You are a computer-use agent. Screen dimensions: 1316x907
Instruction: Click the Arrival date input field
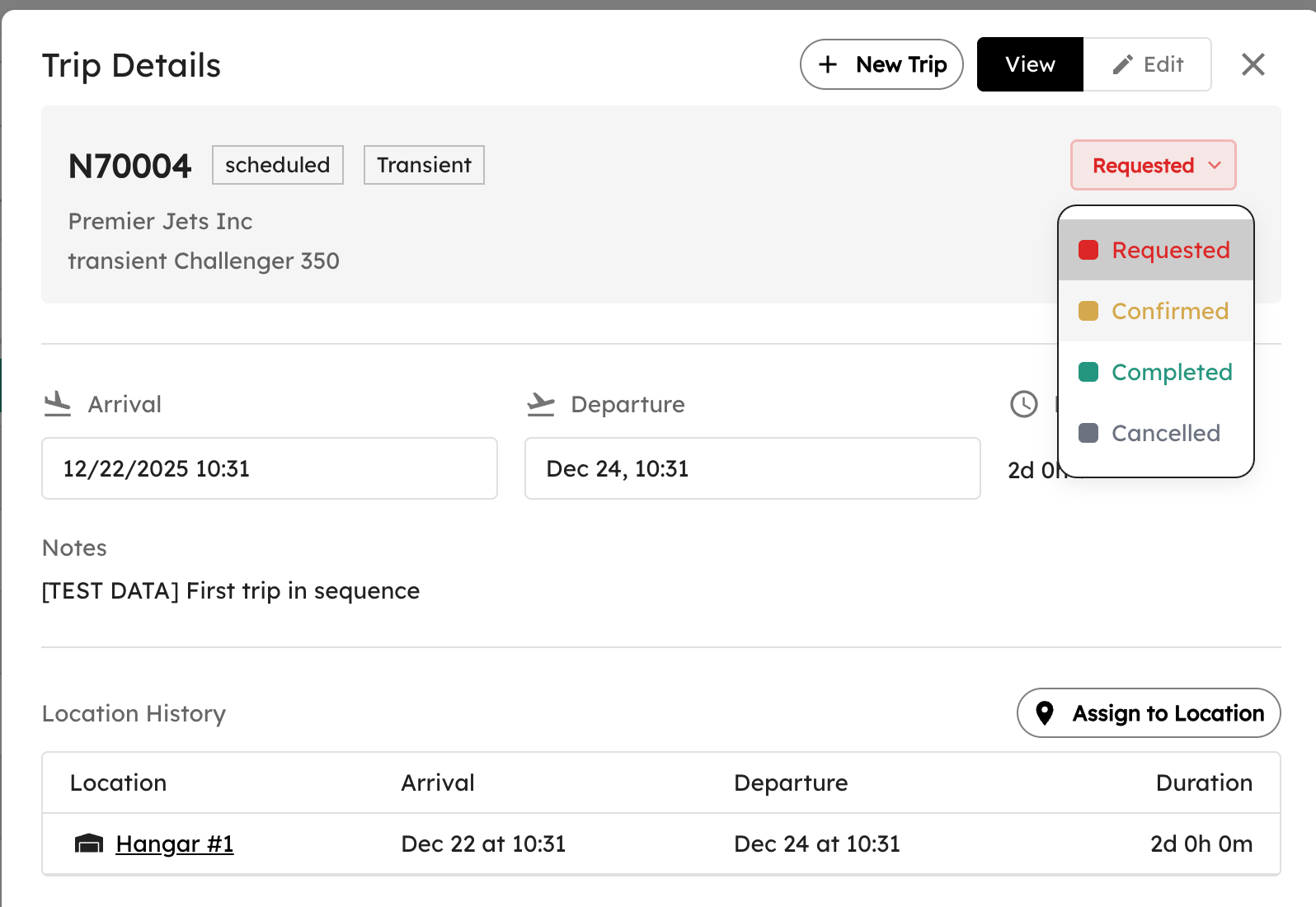pos(270,468)
